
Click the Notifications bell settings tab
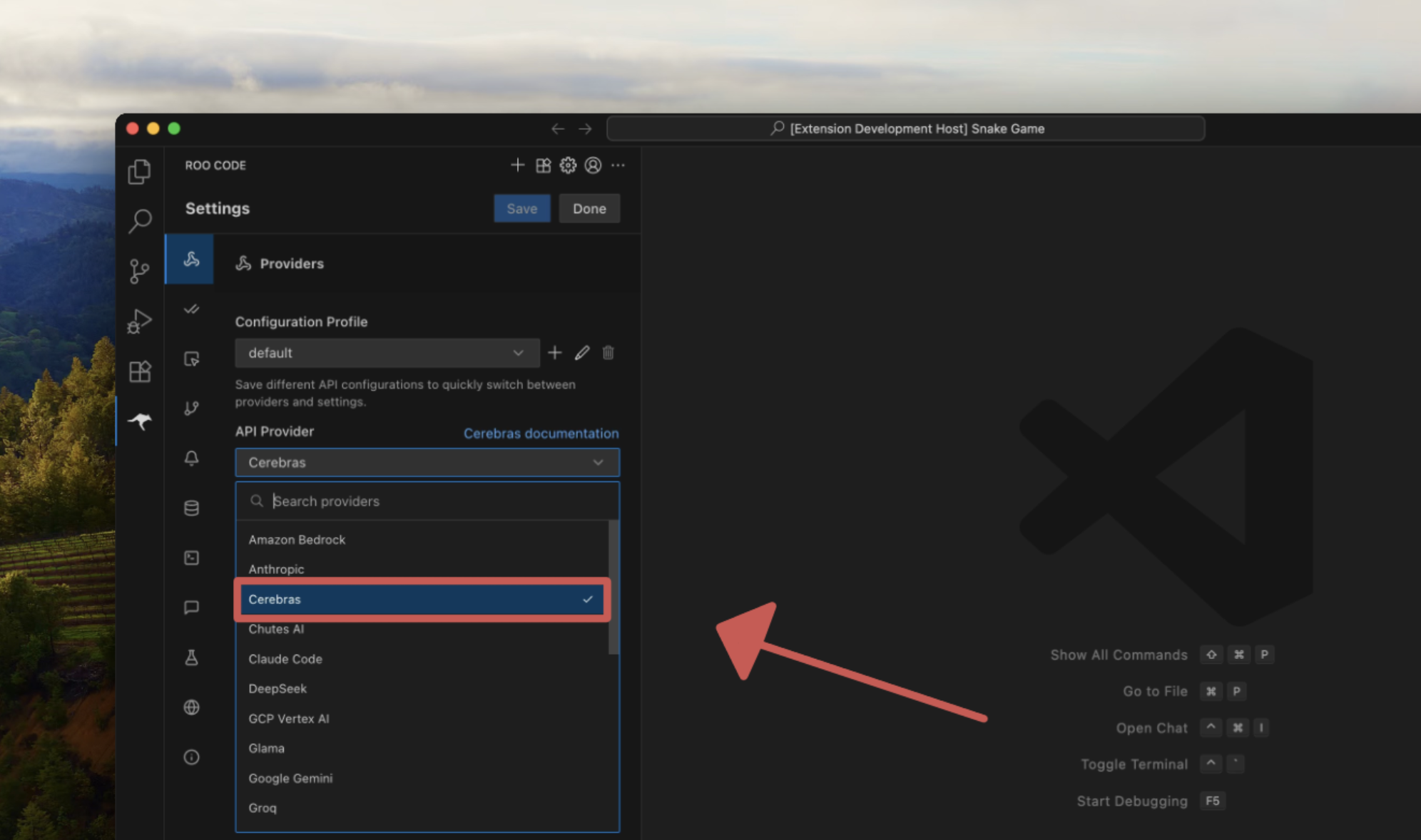(191, 459)
